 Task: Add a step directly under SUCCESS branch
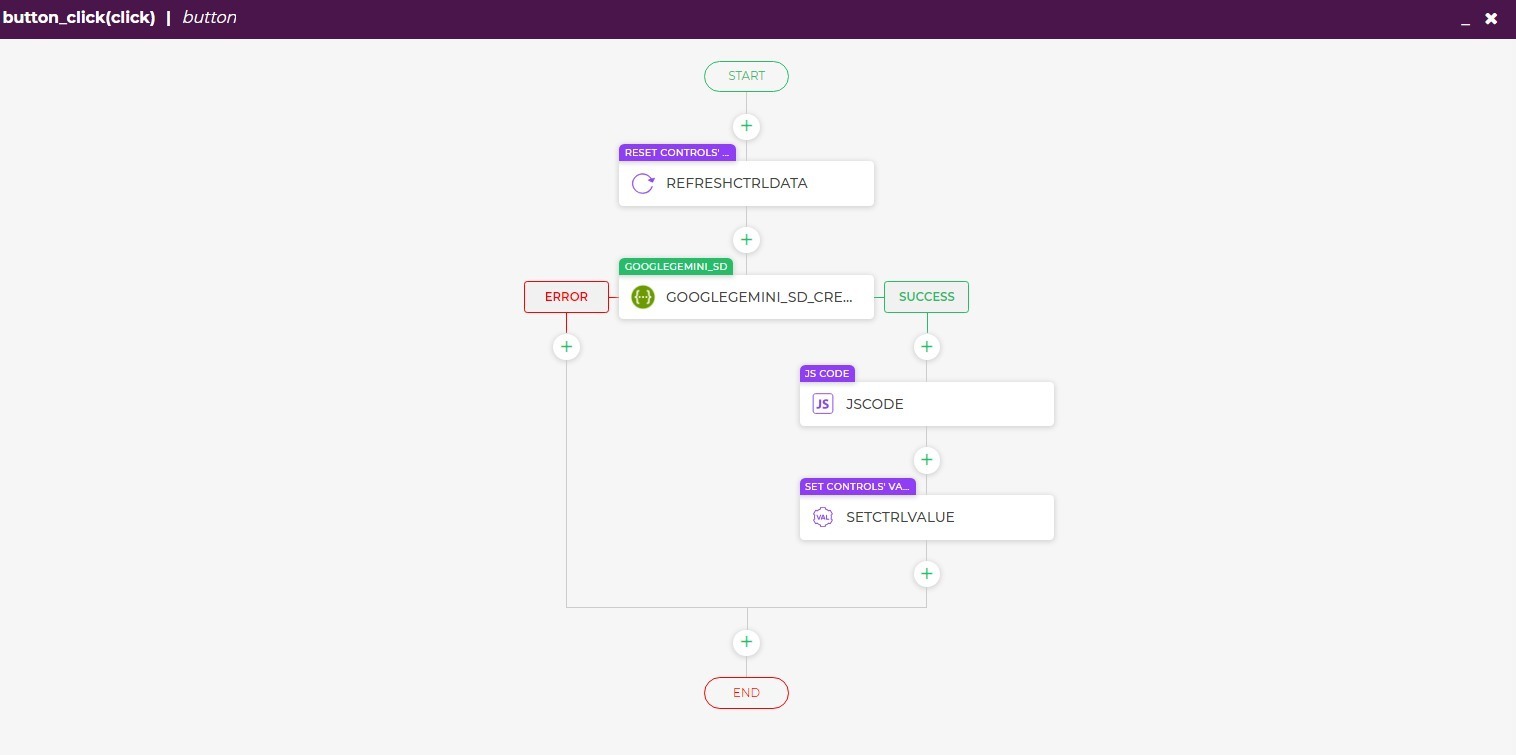click(926, 347)
